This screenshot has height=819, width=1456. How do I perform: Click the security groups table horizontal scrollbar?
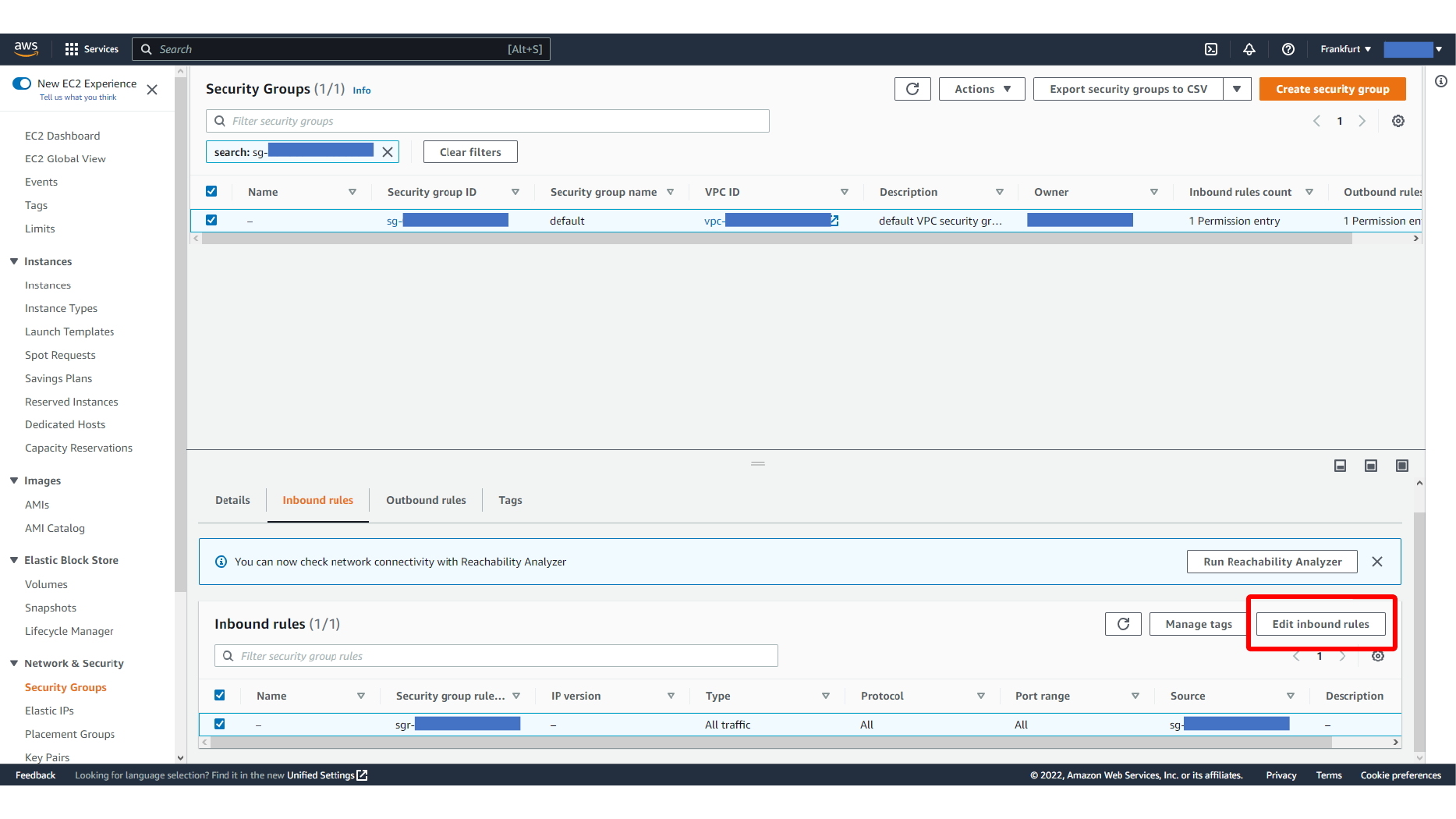(777, 239)
